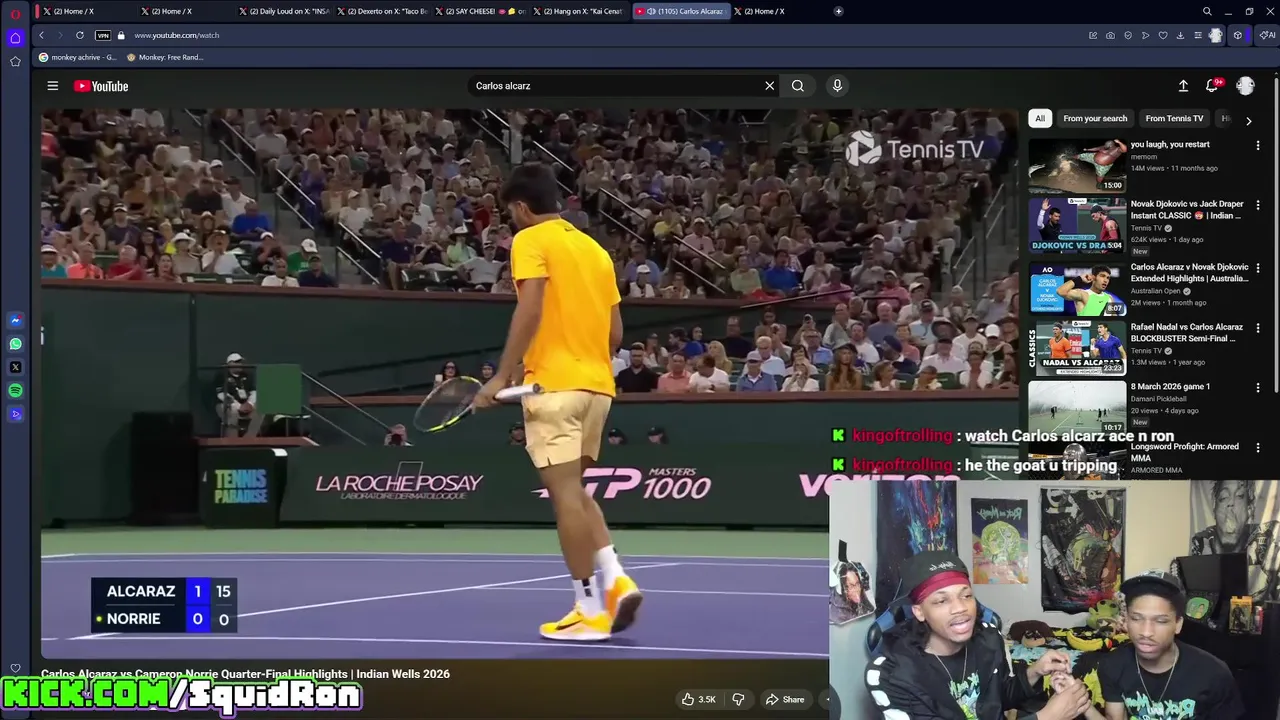This screenshot has height=720, width=1280.
Task: Open the easy setup sliders icon
Action: point(1198,35)
